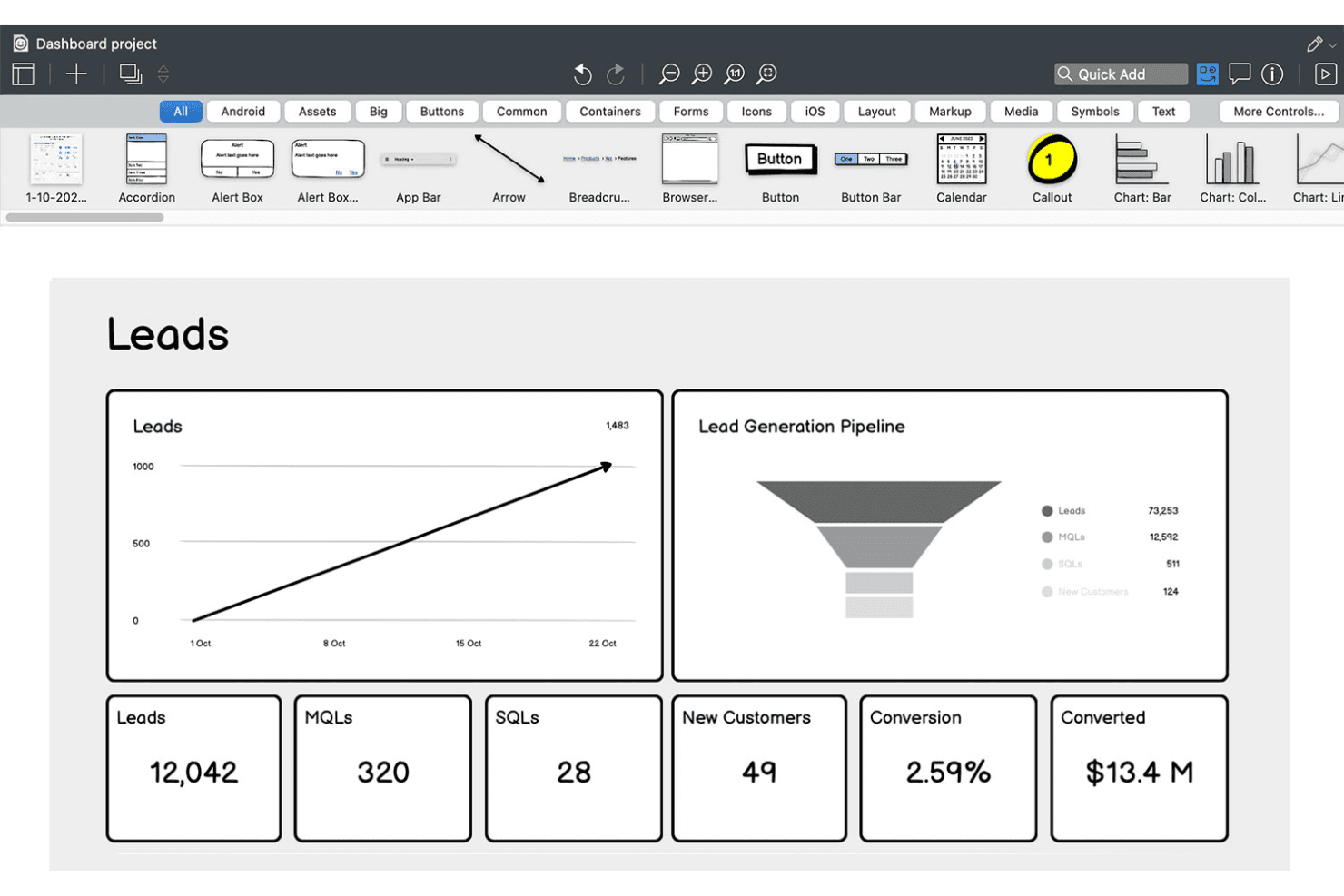Add a new wireframe with plus icon
Image resolution: width=1344 pixels, height=896 pixels.
pyautogui.click(x=76, y=74)
